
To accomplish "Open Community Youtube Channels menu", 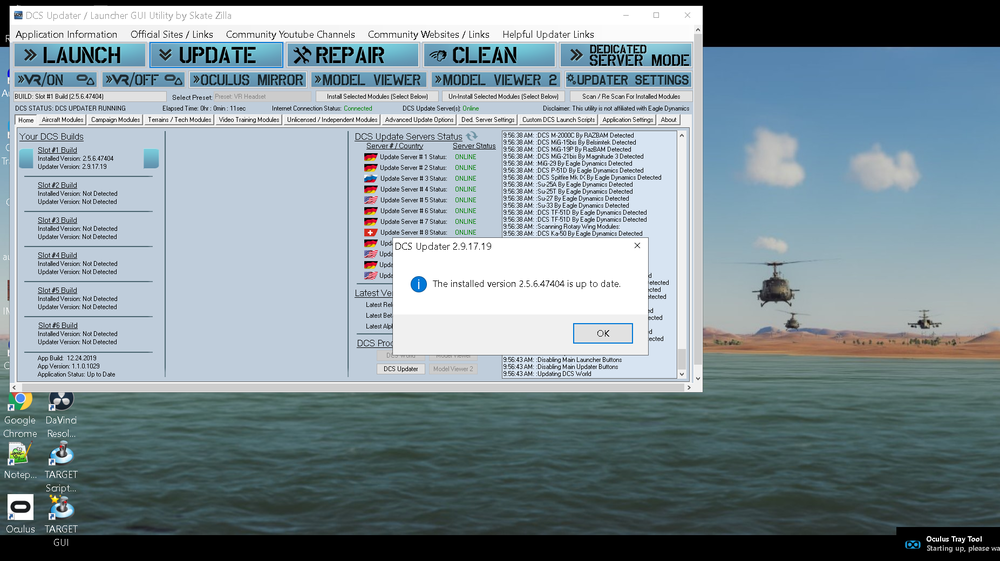I will tap(290, 34).
